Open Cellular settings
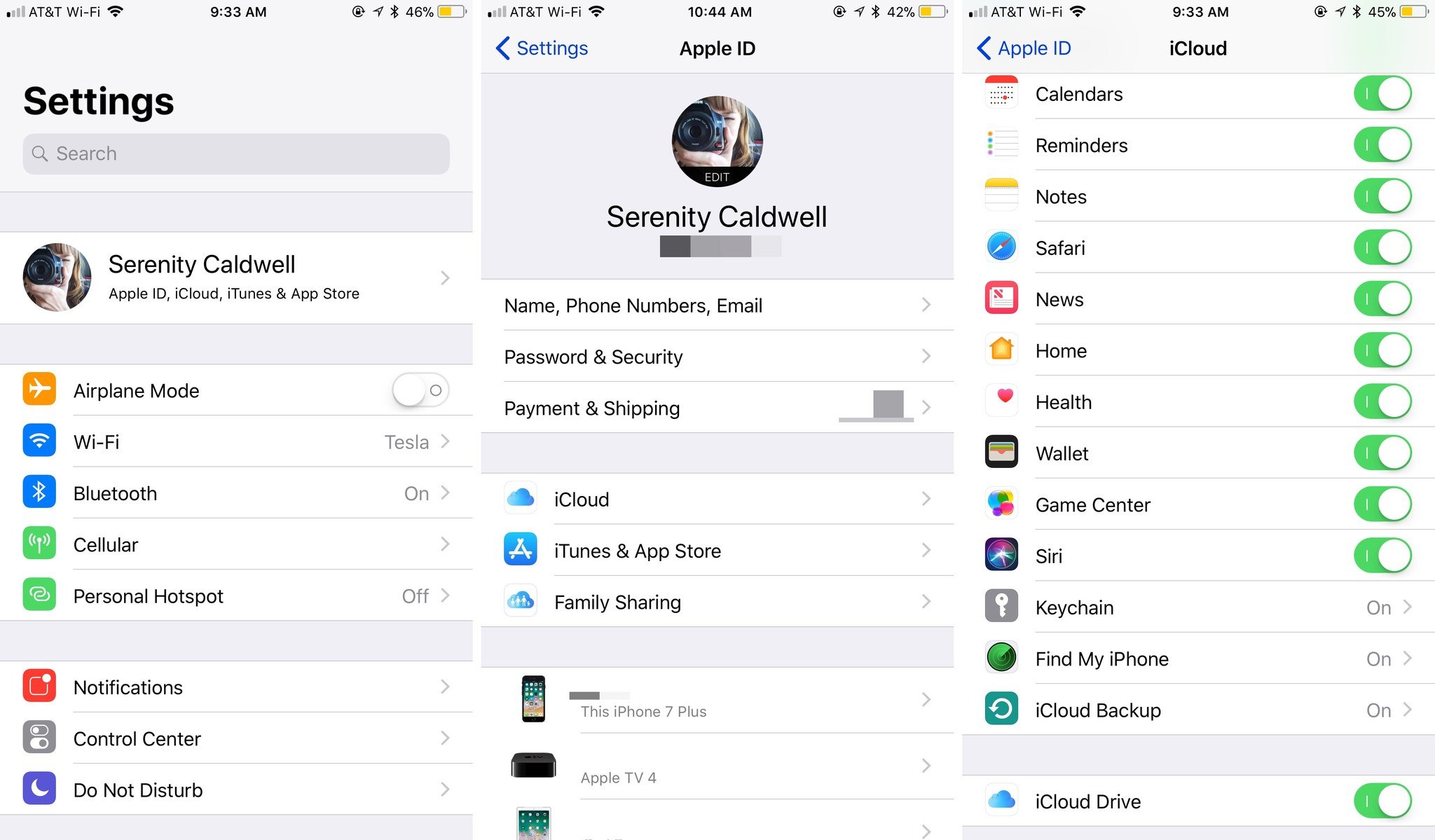Image resolution: width=1435 pixels, height=840 pixels. (x=234, y=545)
